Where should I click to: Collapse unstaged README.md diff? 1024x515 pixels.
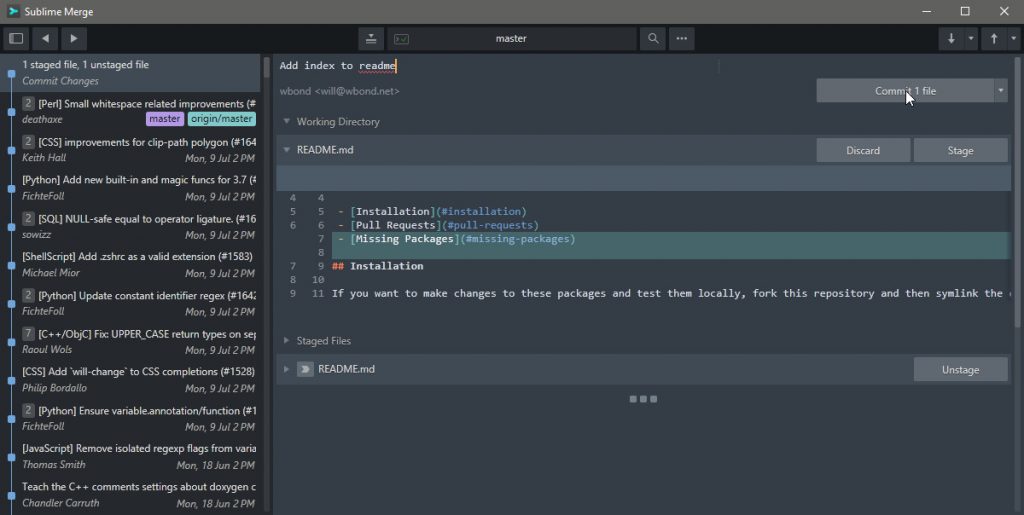pos(286,149)
